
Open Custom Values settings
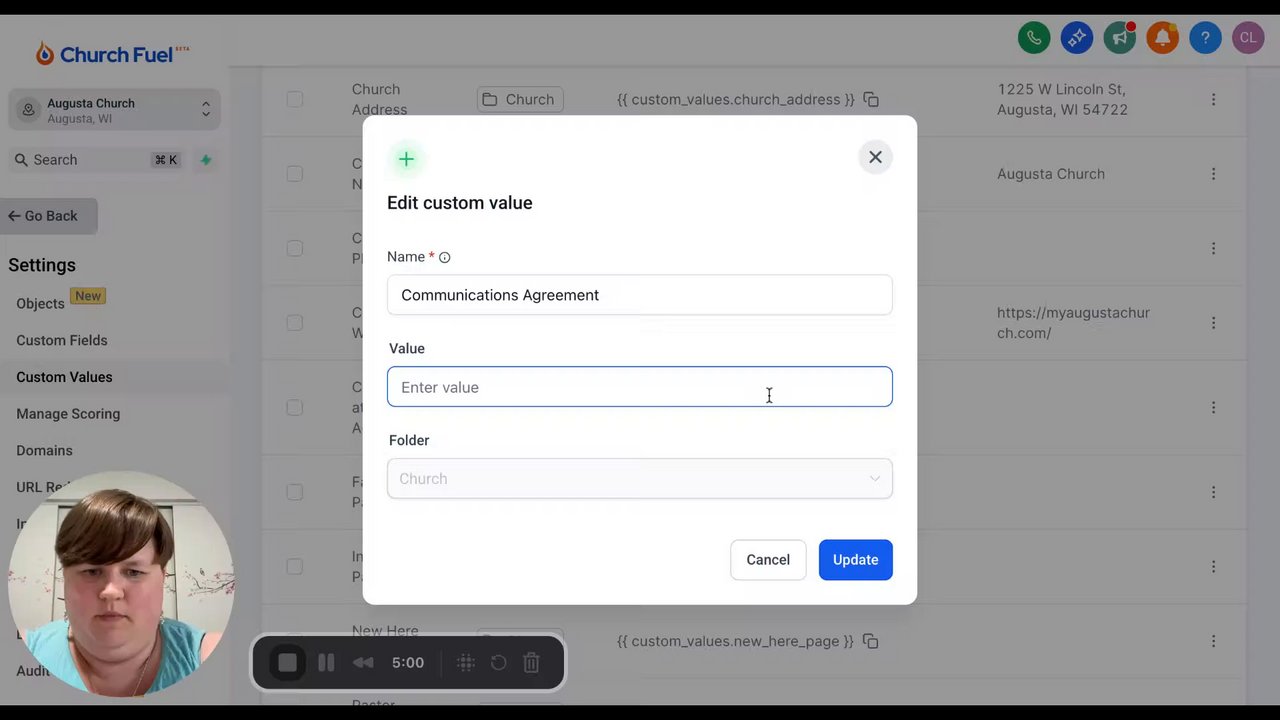coord(64,377)
